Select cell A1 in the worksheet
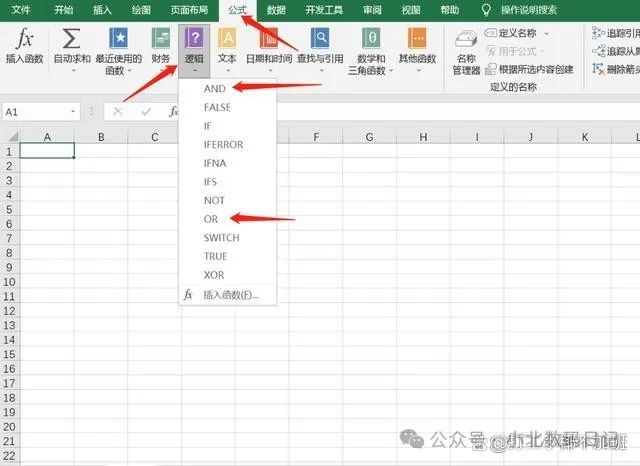This screenshot has height=466, width=640. [x=47, y=151]
